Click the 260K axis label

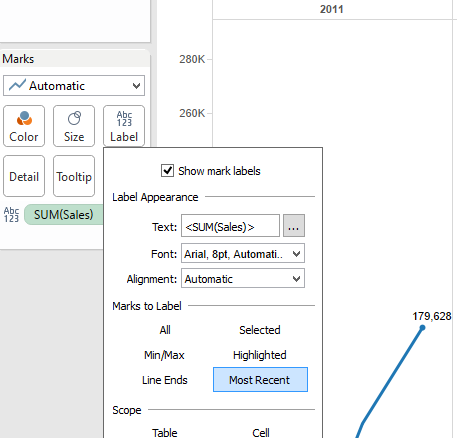(192, 113)
